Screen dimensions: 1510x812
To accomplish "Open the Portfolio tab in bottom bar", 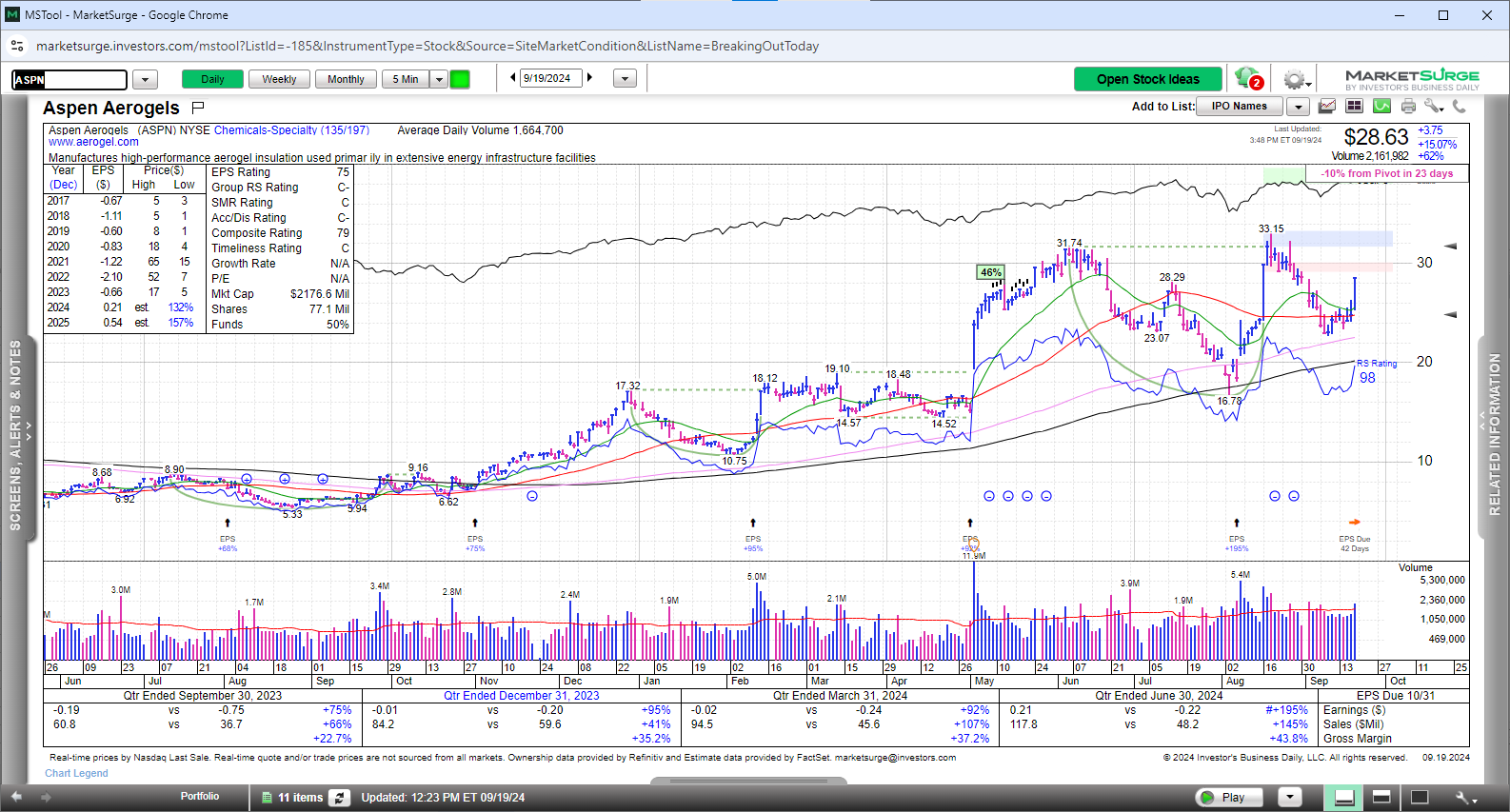I will point(200,796).
